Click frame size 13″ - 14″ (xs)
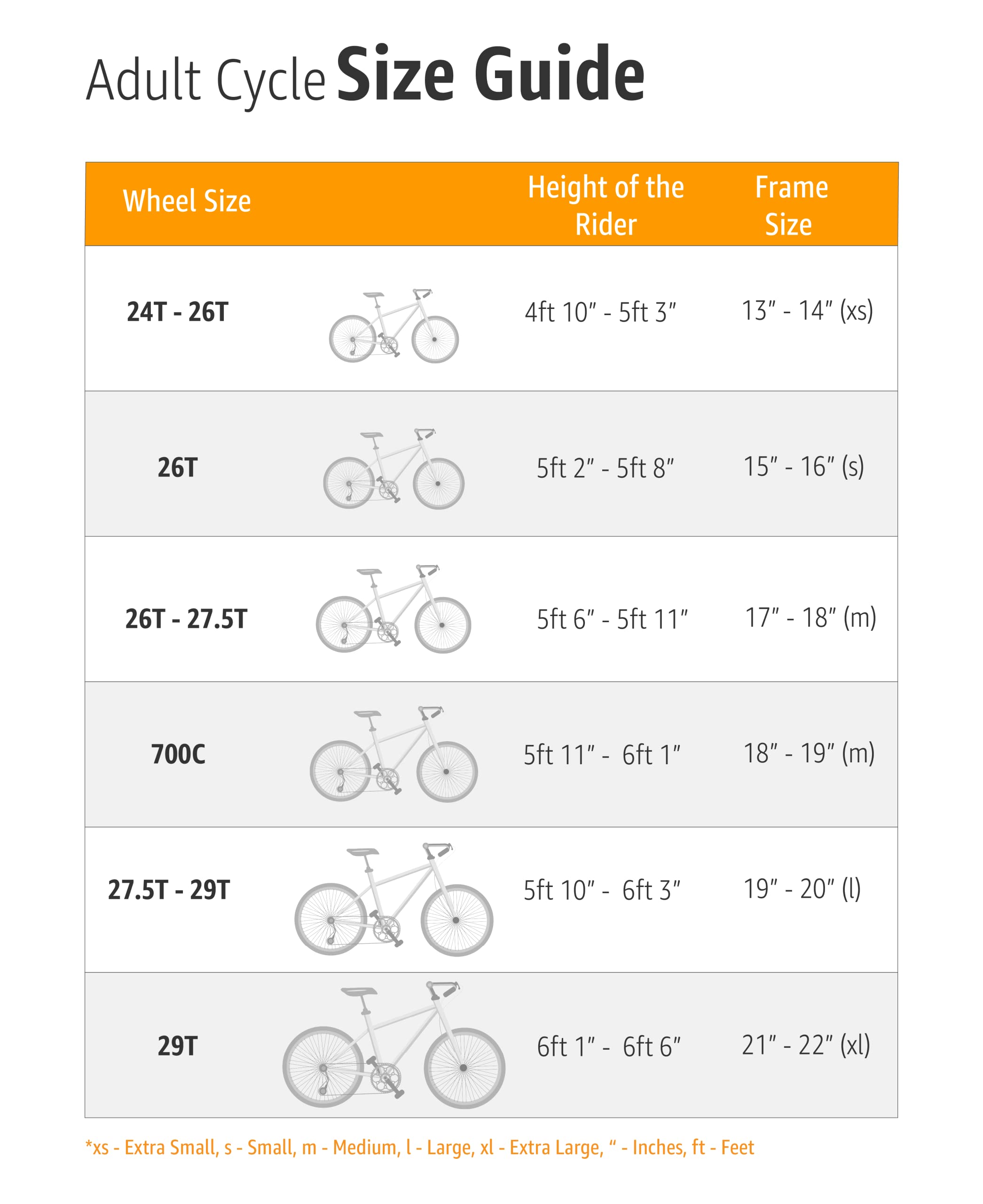The width and height of the screenshot is (983, 1204). (x=807, y=310)
